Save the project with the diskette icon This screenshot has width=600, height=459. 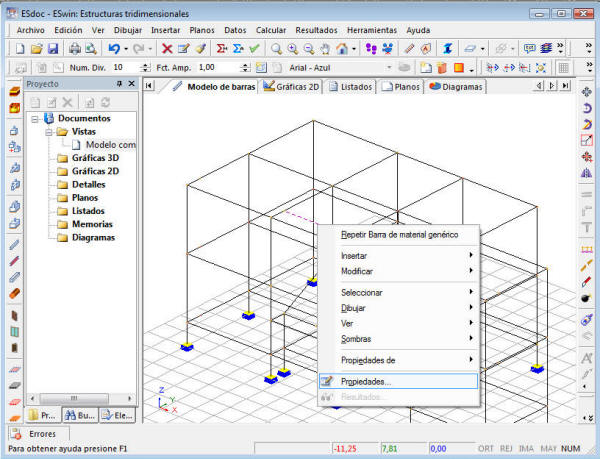click(x=53, y=49)
